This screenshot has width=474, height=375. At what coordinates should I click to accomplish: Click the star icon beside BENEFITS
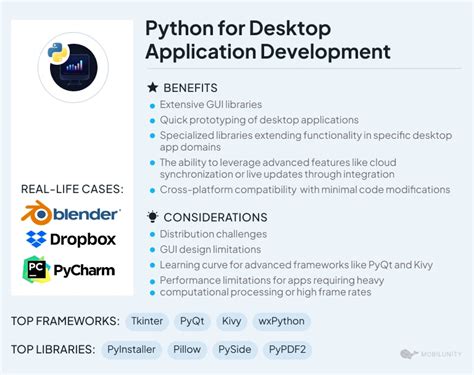[x=153, y=88]
